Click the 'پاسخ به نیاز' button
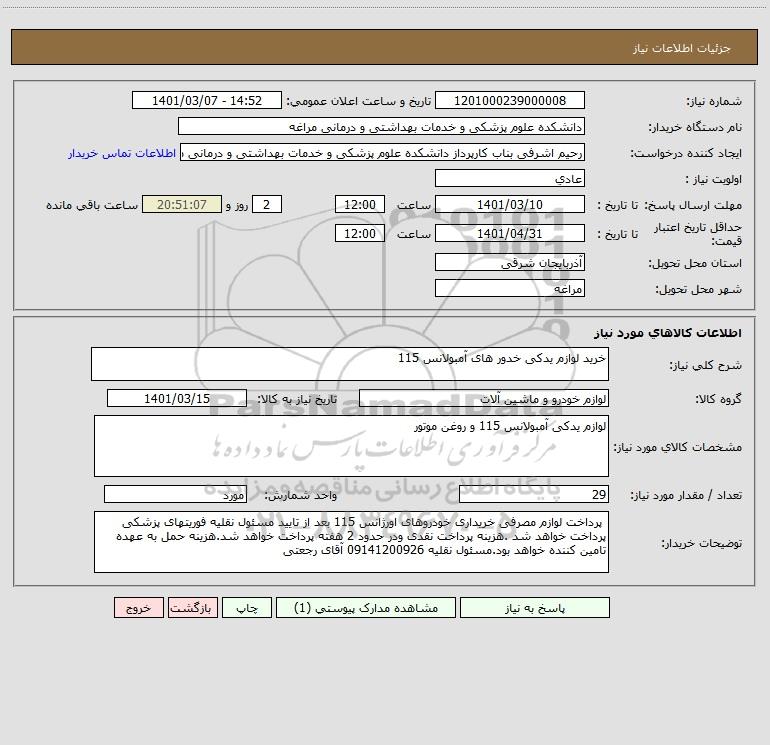The height and width of the screenshot is (745, 770). 535,608
